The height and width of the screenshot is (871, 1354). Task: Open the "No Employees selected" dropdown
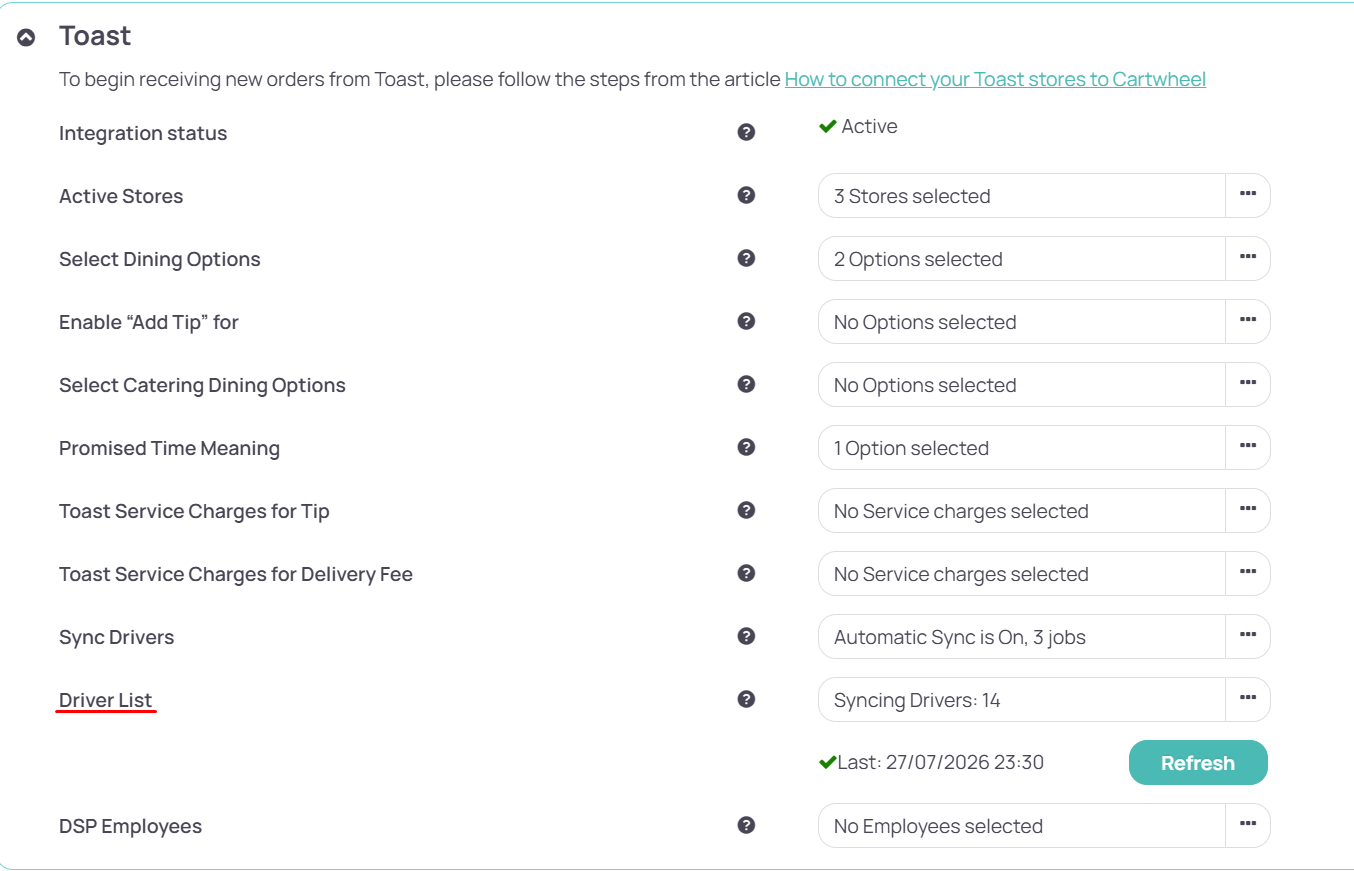click(x=1022, y=825)
